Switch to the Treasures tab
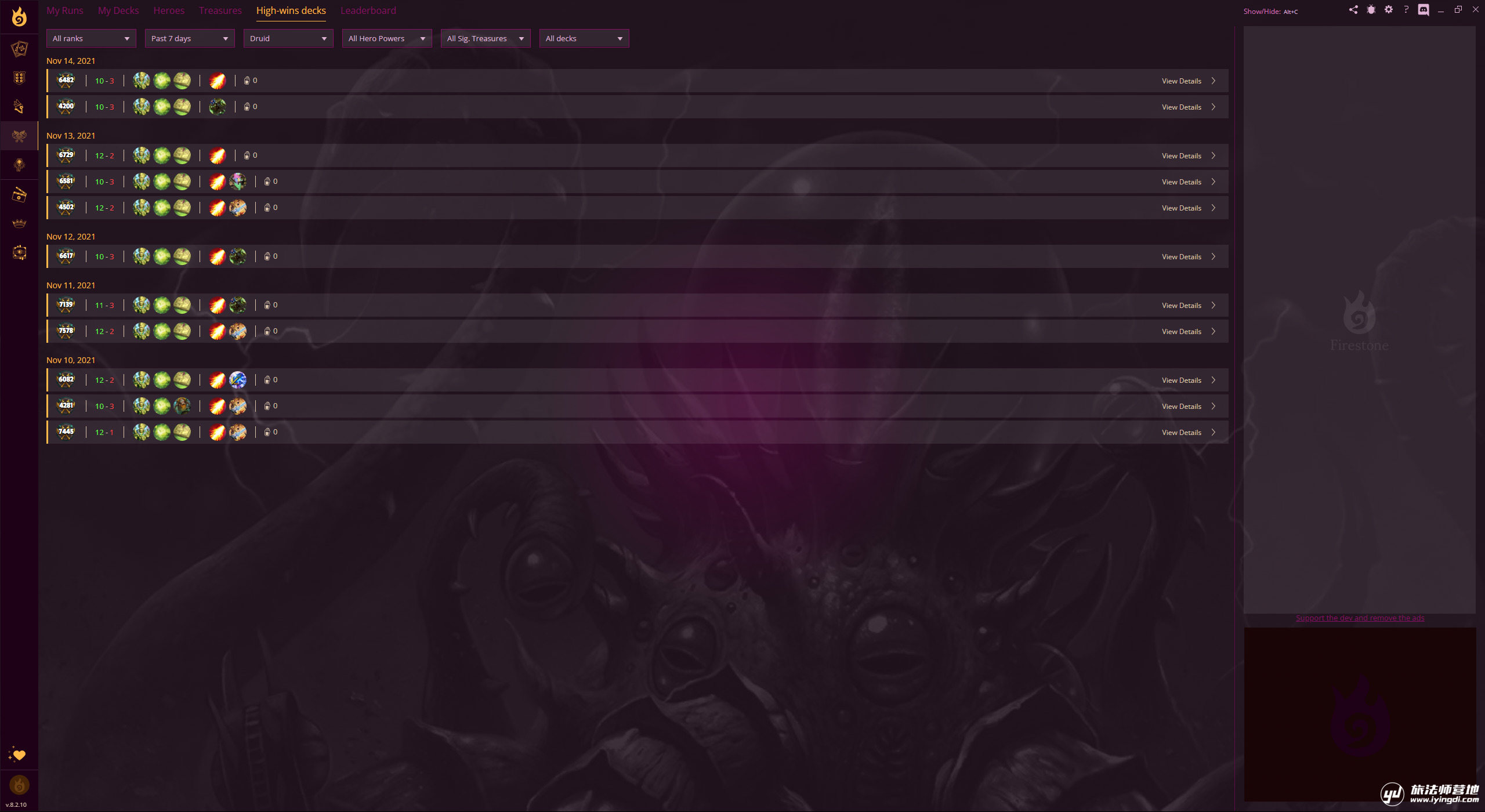Viewport: 1485px width, 812px height. 220,10
